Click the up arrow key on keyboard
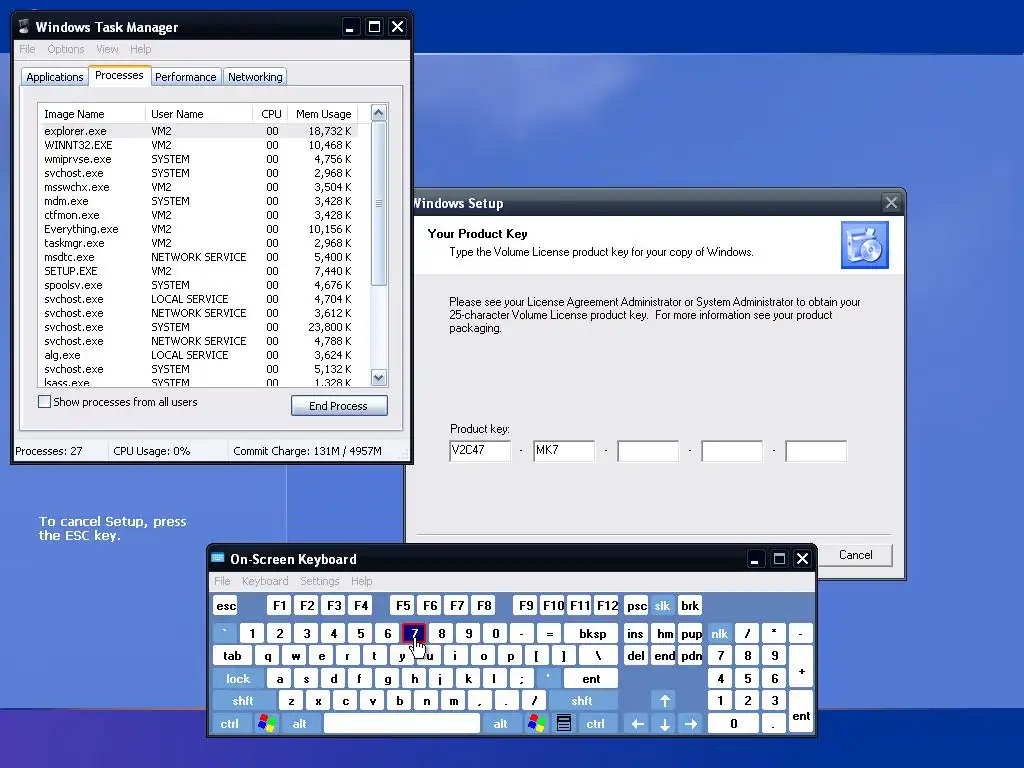This screenshot has width=1024, height=768. [x=664, y=701]
